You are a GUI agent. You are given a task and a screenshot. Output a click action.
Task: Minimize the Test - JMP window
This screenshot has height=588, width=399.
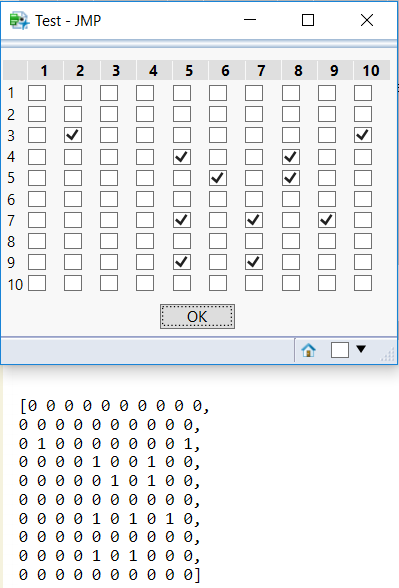click(x=250, y=20)
